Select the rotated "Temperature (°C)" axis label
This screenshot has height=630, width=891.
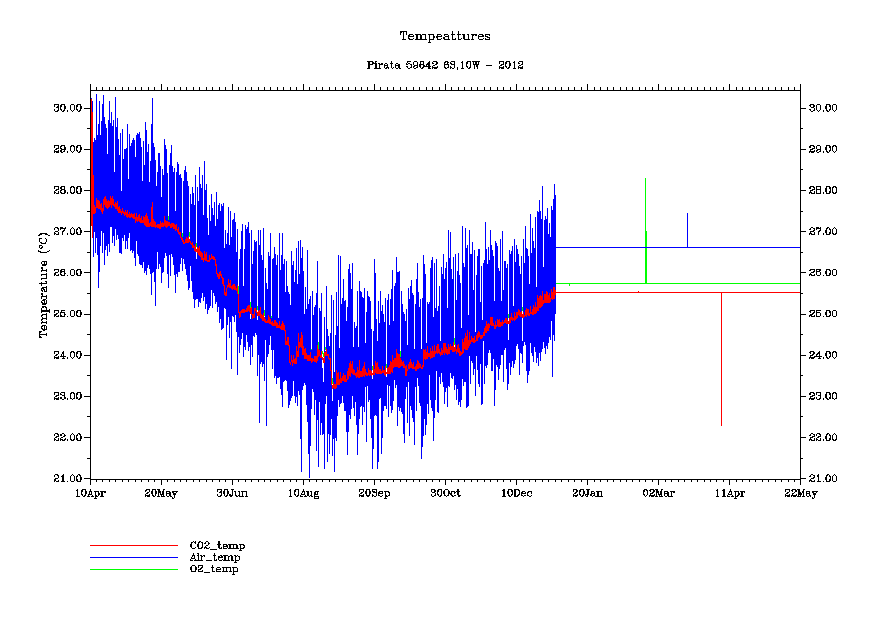(43, 286)
